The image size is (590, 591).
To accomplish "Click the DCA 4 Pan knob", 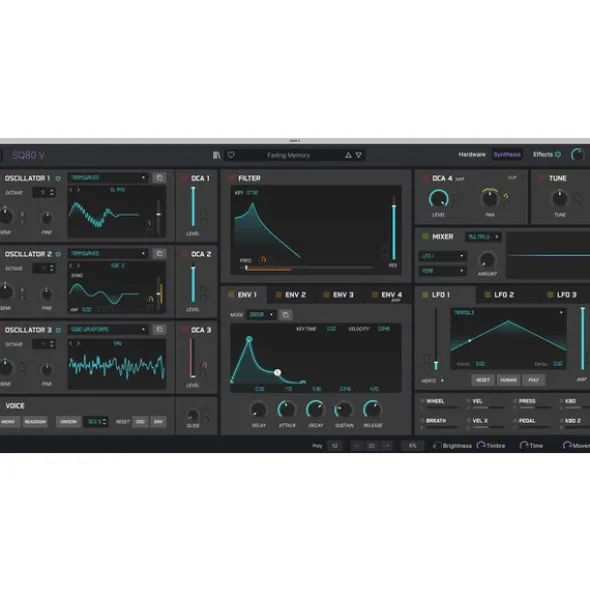I will tap(489, 198).
